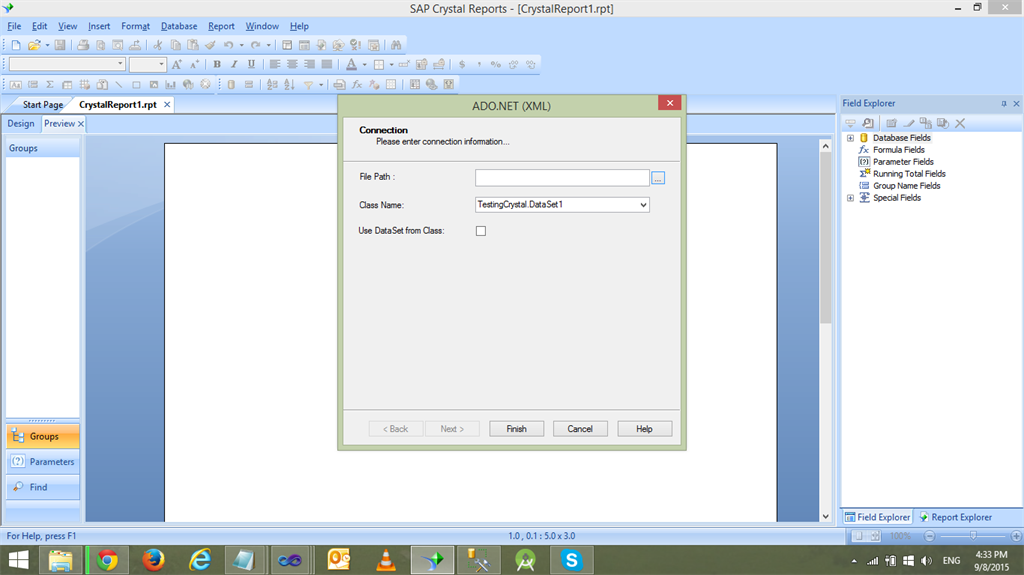Image resolution: width=1024 pixels, height=575 pixels.
Task: Align text right
Action: (310, 64)
